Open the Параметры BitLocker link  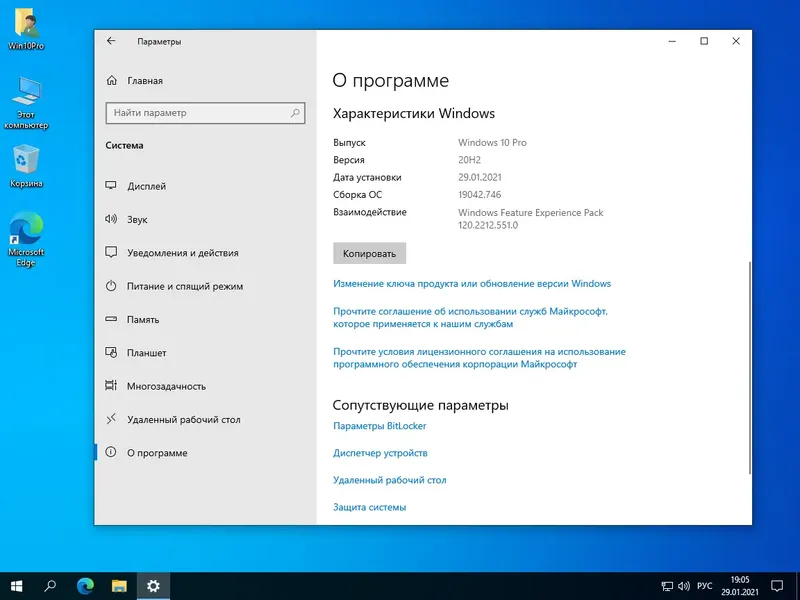pos(380,425)
